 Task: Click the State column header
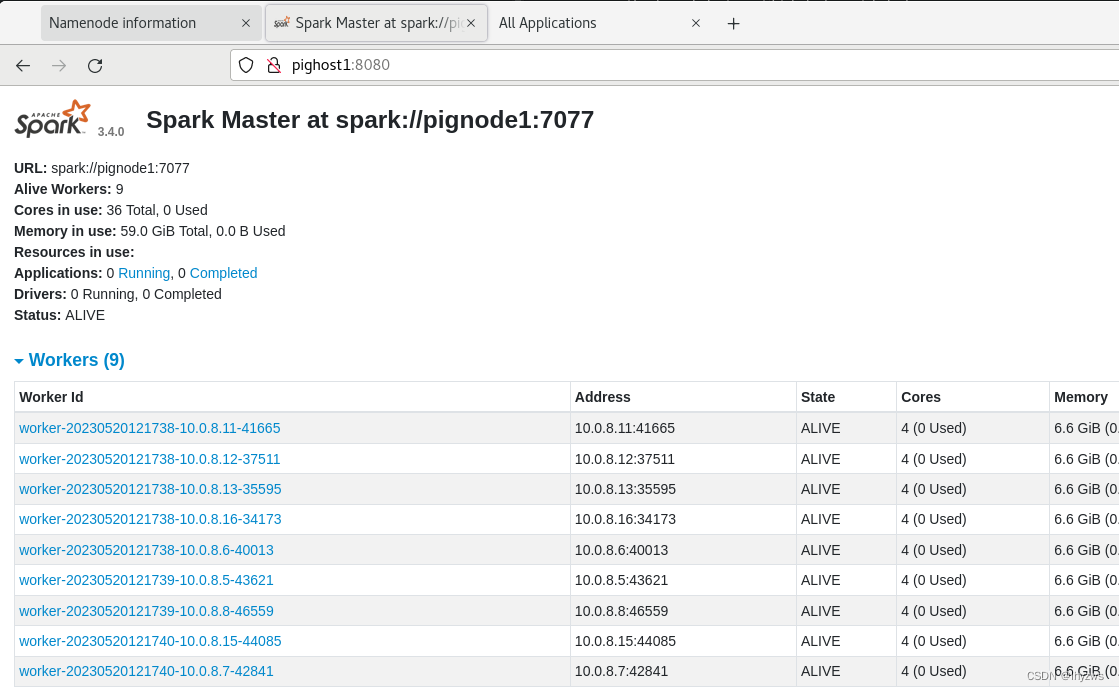846,397
